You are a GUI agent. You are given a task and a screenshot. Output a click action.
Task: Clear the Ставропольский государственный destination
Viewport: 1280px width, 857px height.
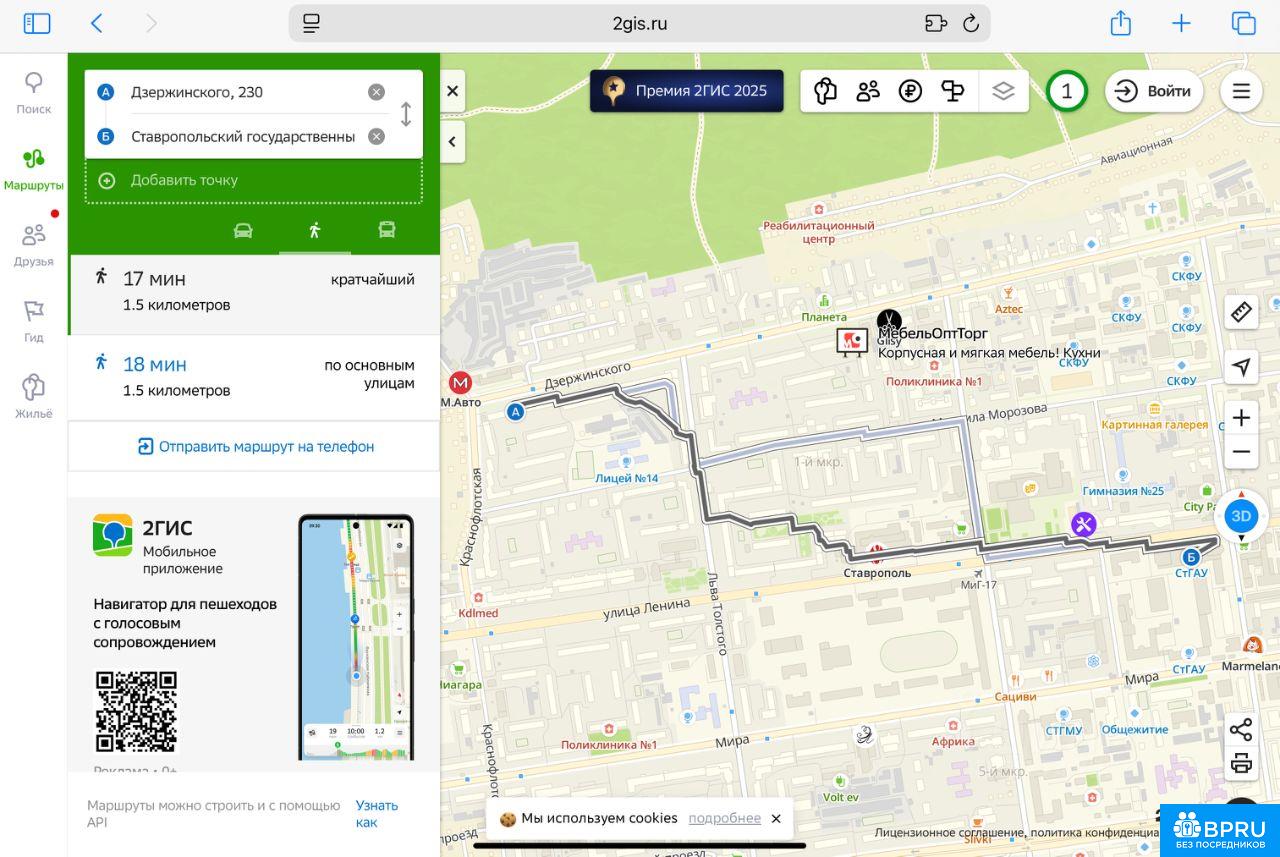click(376, 136)
